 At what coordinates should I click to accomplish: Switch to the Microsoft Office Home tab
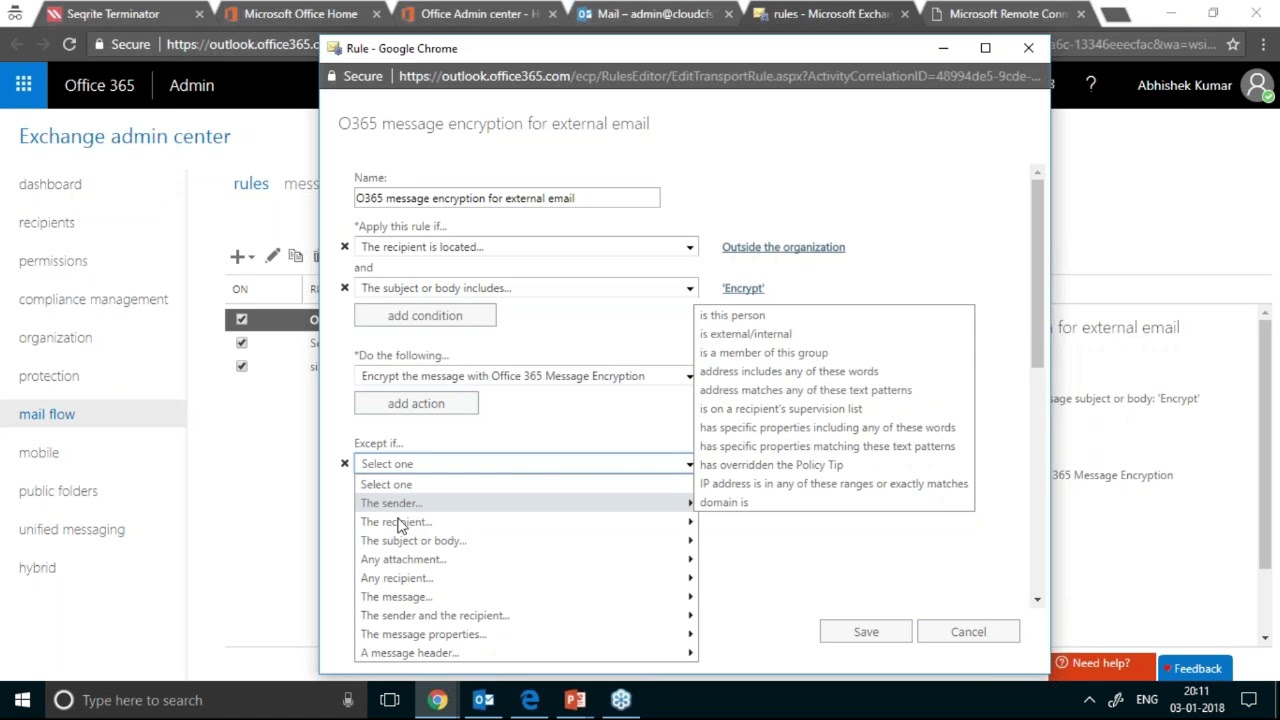tap(300, 14)
